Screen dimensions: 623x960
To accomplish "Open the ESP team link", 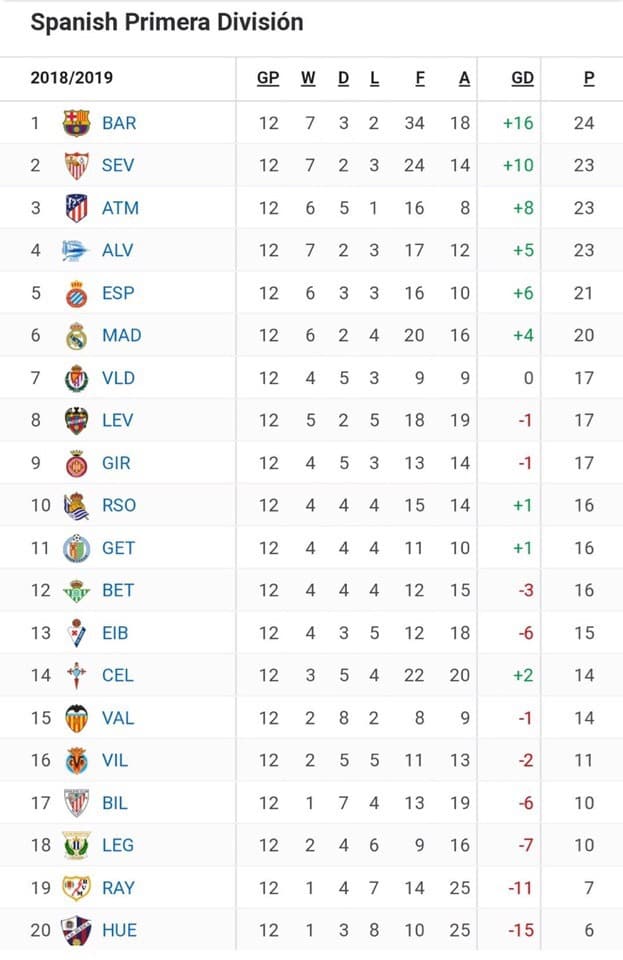I will coord(118,293).
